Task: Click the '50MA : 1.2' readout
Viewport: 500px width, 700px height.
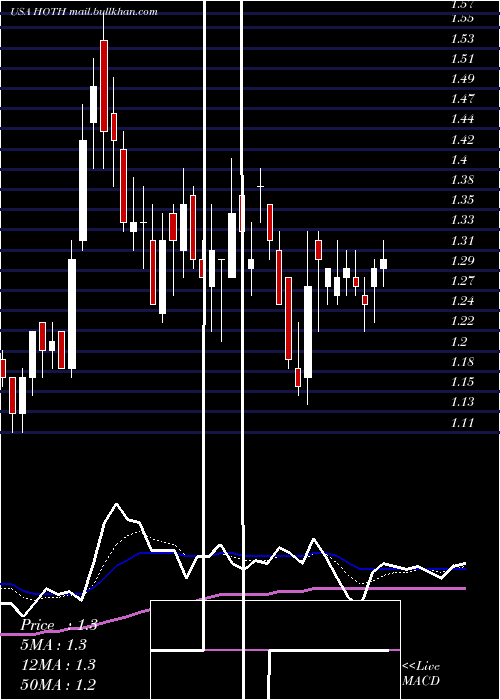Action: pos(58,685)
